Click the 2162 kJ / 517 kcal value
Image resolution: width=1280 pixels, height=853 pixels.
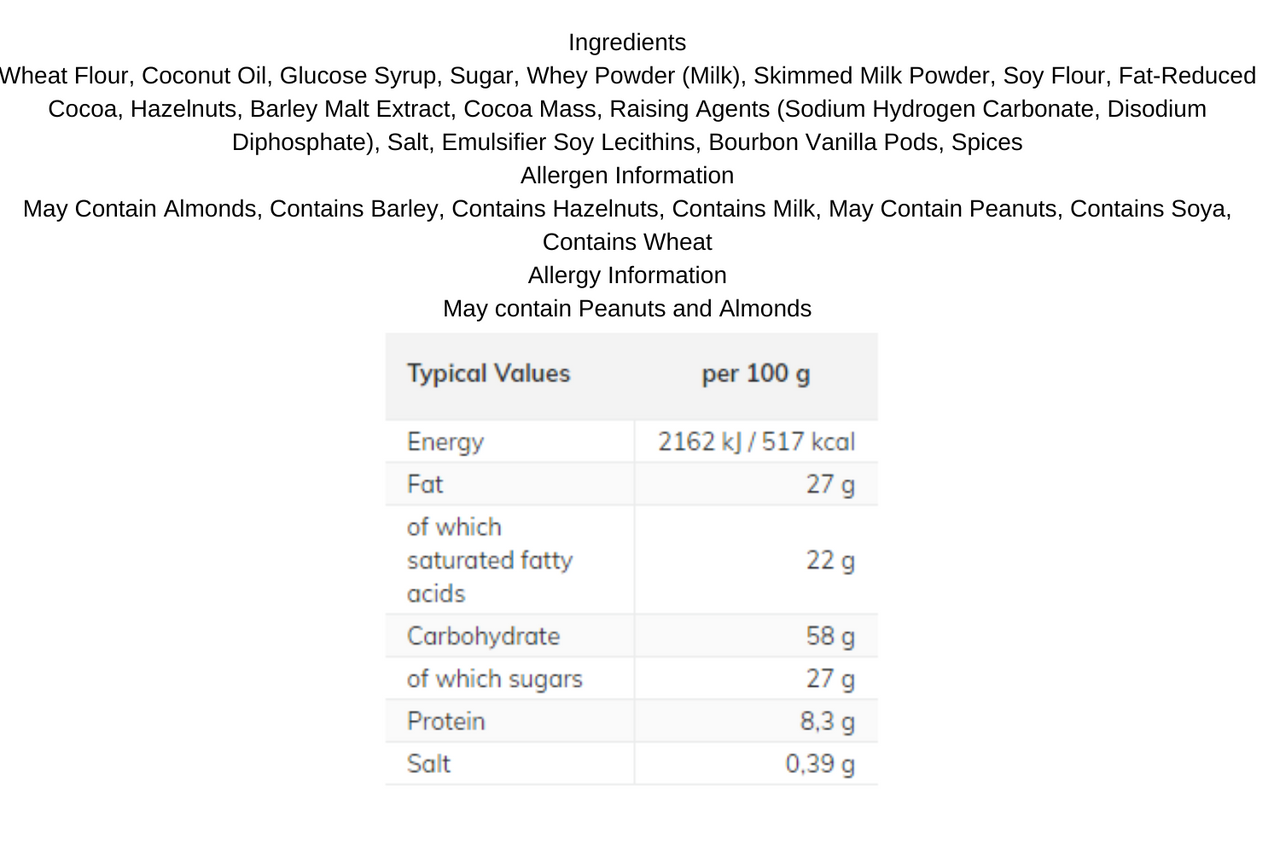(x=756, y=442)
